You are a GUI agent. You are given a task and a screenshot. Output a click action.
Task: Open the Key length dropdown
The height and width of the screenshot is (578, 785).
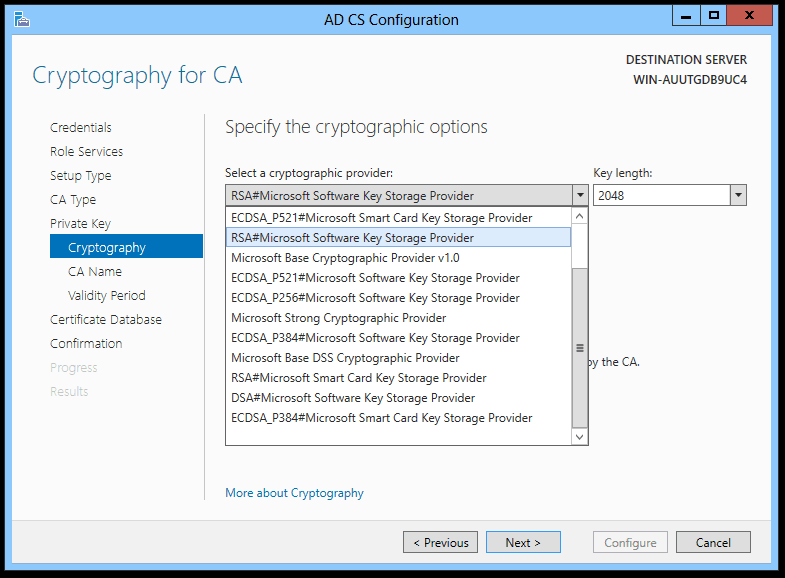tap(738, 195)
